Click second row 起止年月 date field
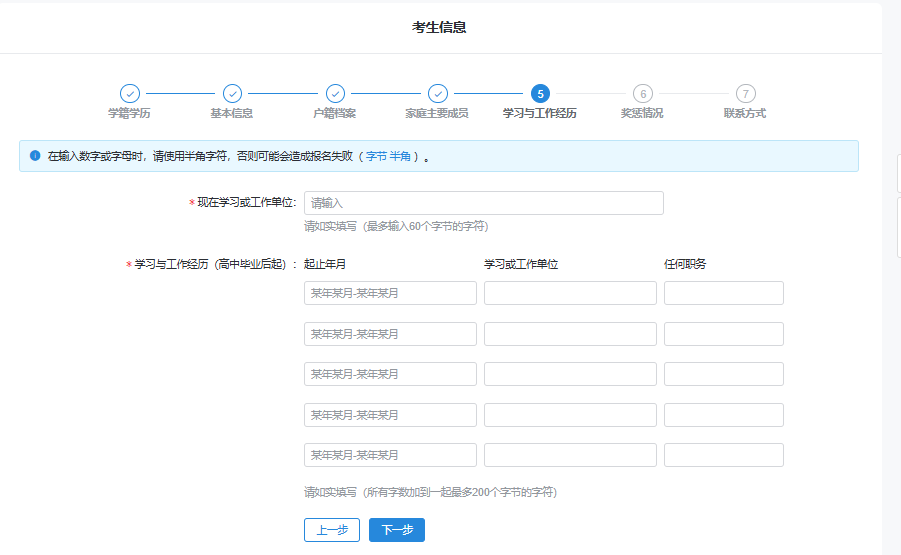The image size is (901, 555). [390, 334]
